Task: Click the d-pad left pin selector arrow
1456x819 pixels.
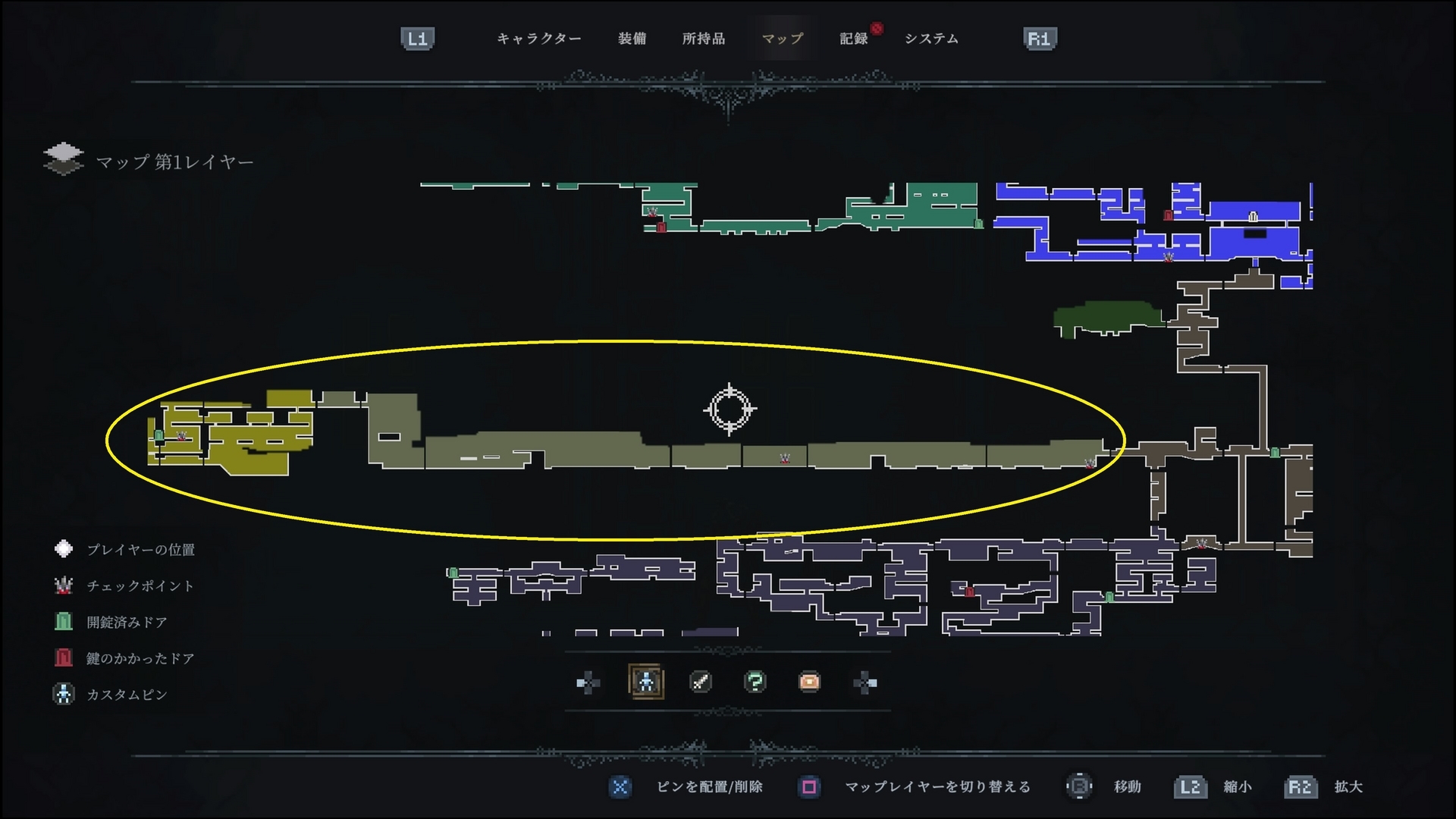Action: point(588,682)
